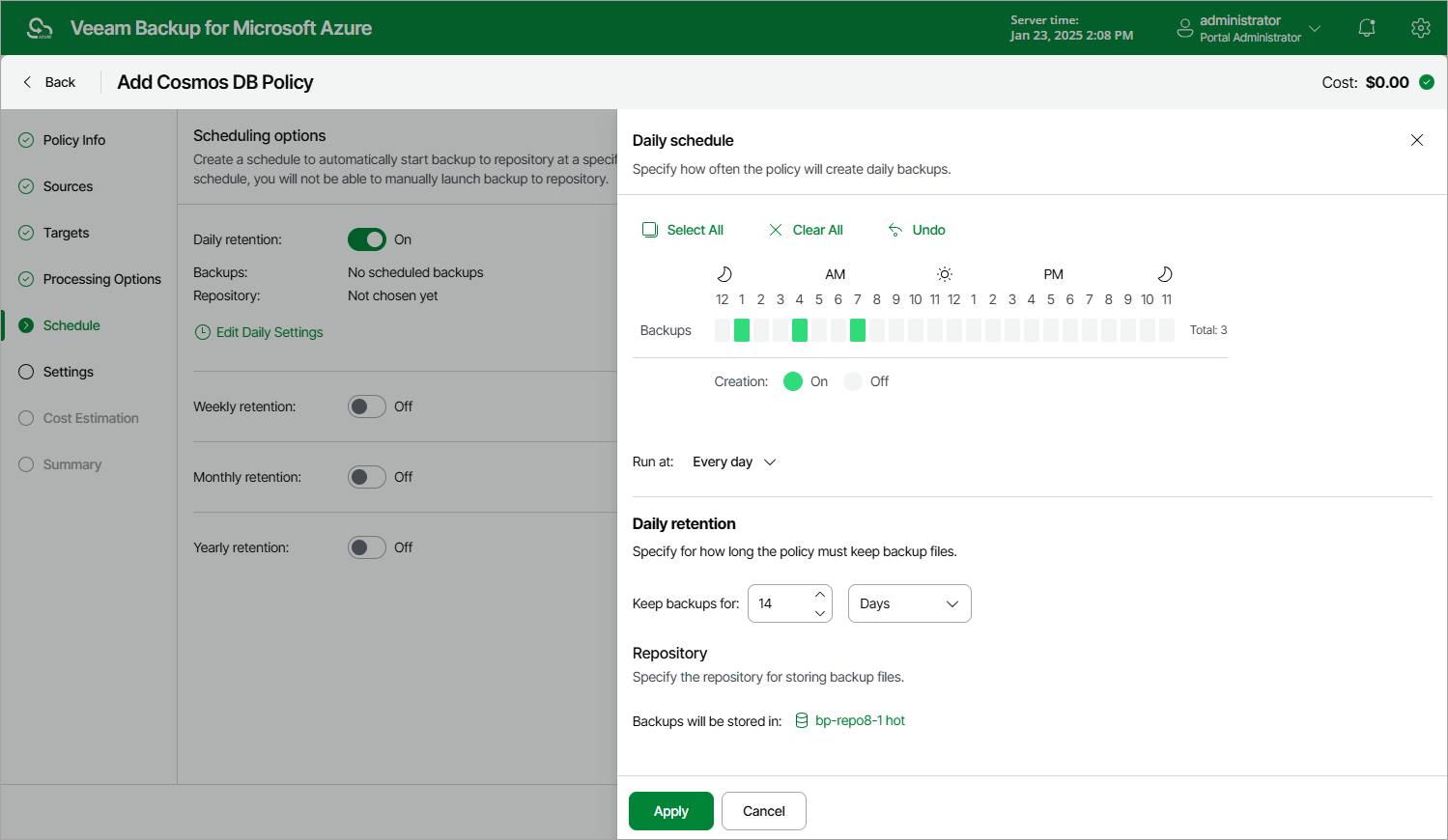The width and height of the screenshot is (1448, 840).
Task: Click the clock icon beside Edit Daily Settings
Action: 203,332
